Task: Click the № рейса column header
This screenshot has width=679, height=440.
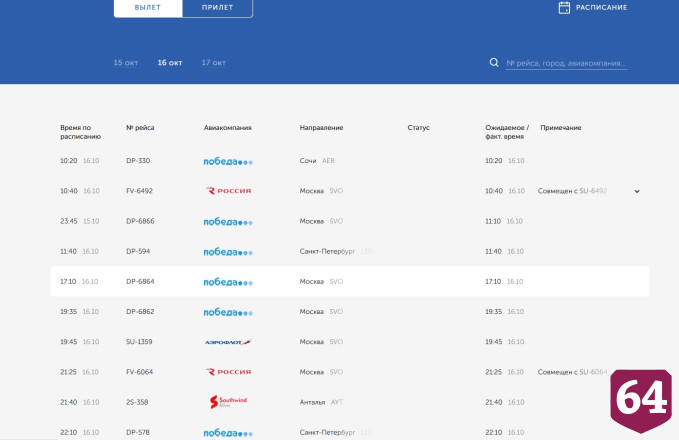Action: [140, 128]
